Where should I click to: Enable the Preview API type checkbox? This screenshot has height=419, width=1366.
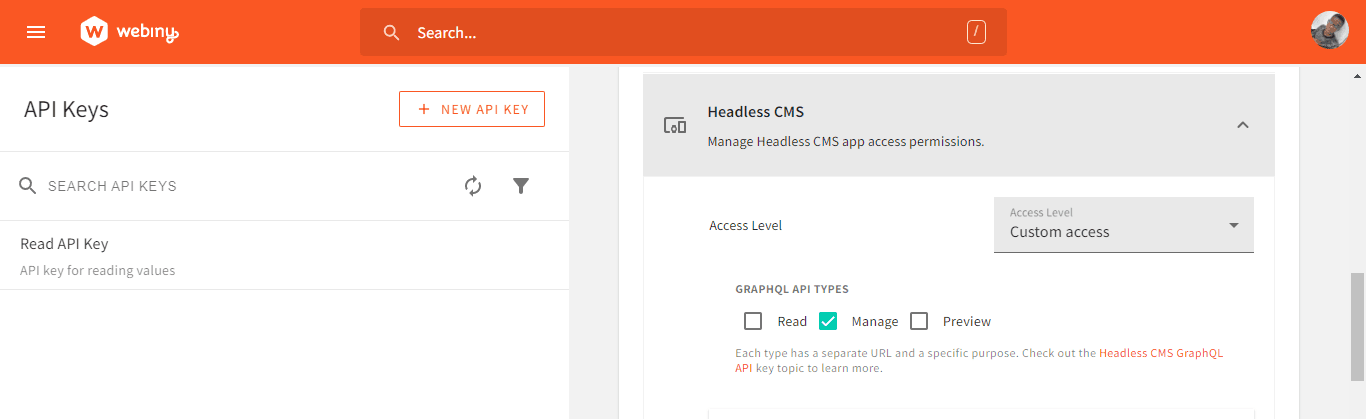click(x=919, y=321)
